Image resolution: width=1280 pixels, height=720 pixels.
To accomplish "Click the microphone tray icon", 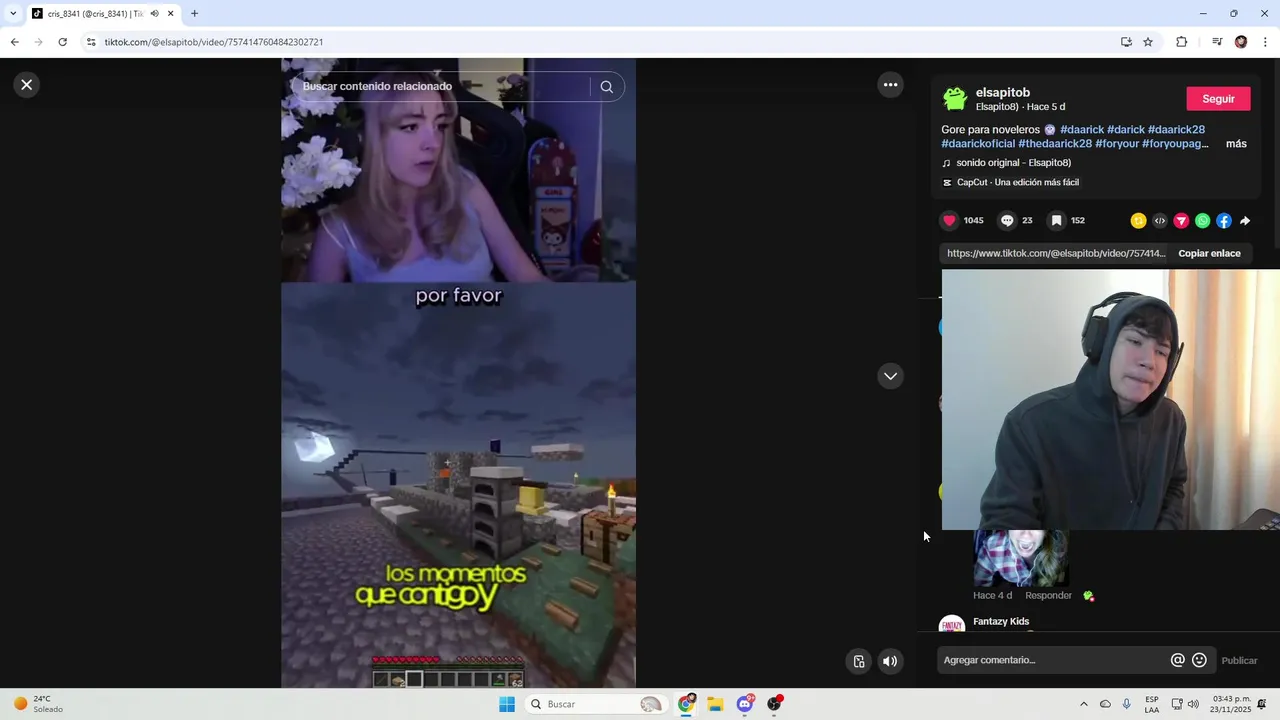I will [x=1126, y=704].
